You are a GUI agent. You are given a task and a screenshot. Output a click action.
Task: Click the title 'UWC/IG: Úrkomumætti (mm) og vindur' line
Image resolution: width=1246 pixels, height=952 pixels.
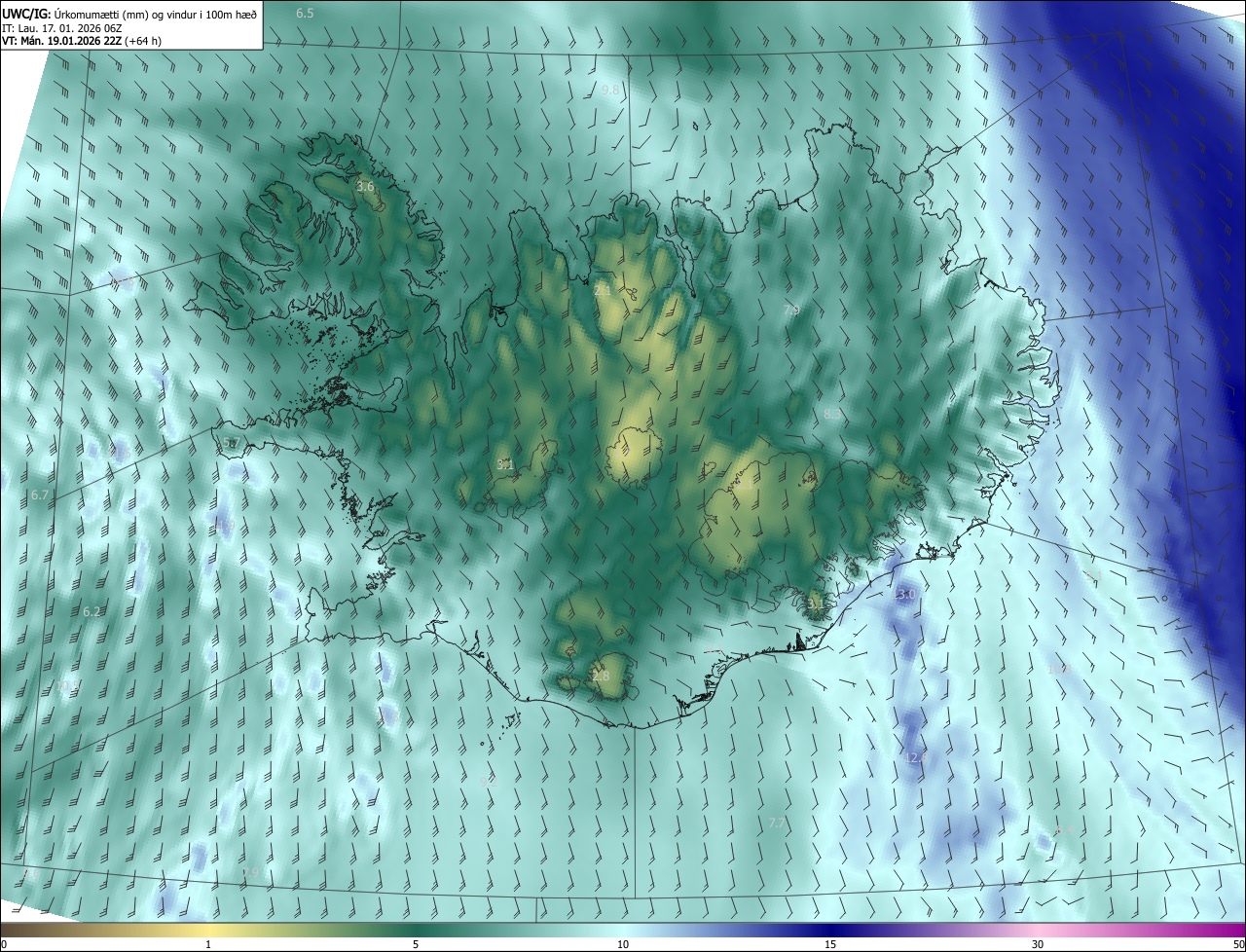pyautogui.click(x=129, y=14)
